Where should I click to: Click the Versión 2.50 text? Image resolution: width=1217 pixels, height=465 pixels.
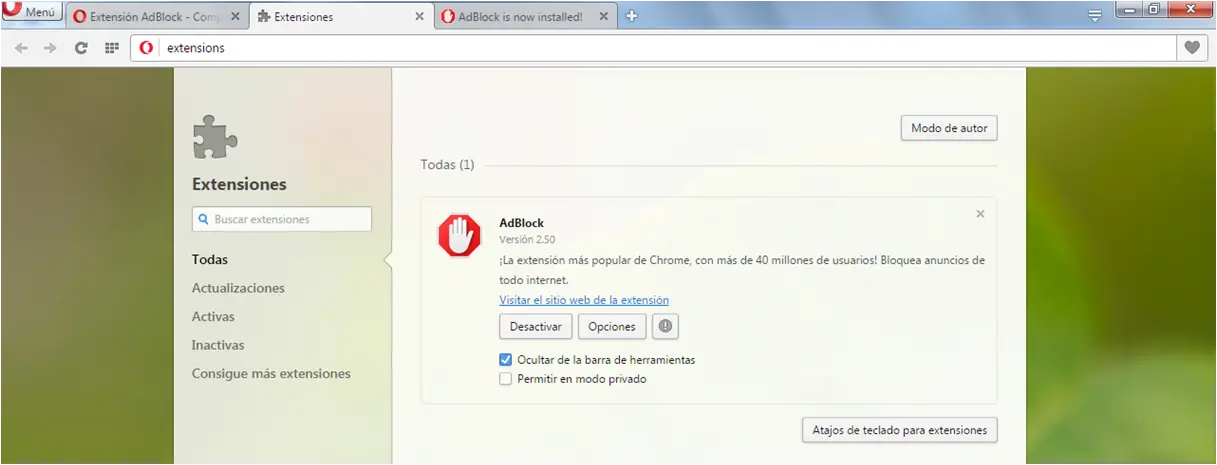point(527,240)
